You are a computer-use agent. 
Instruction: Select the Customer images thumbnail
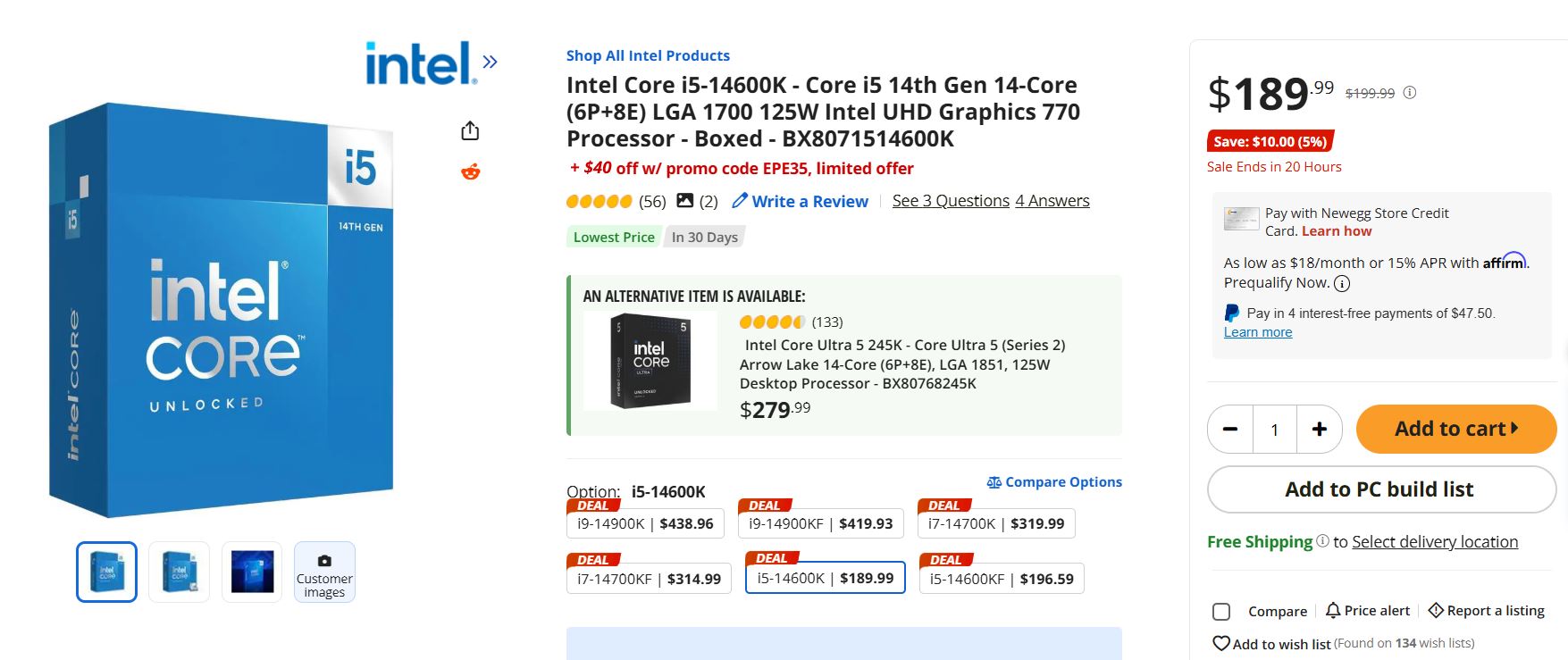tap(324, 572)
